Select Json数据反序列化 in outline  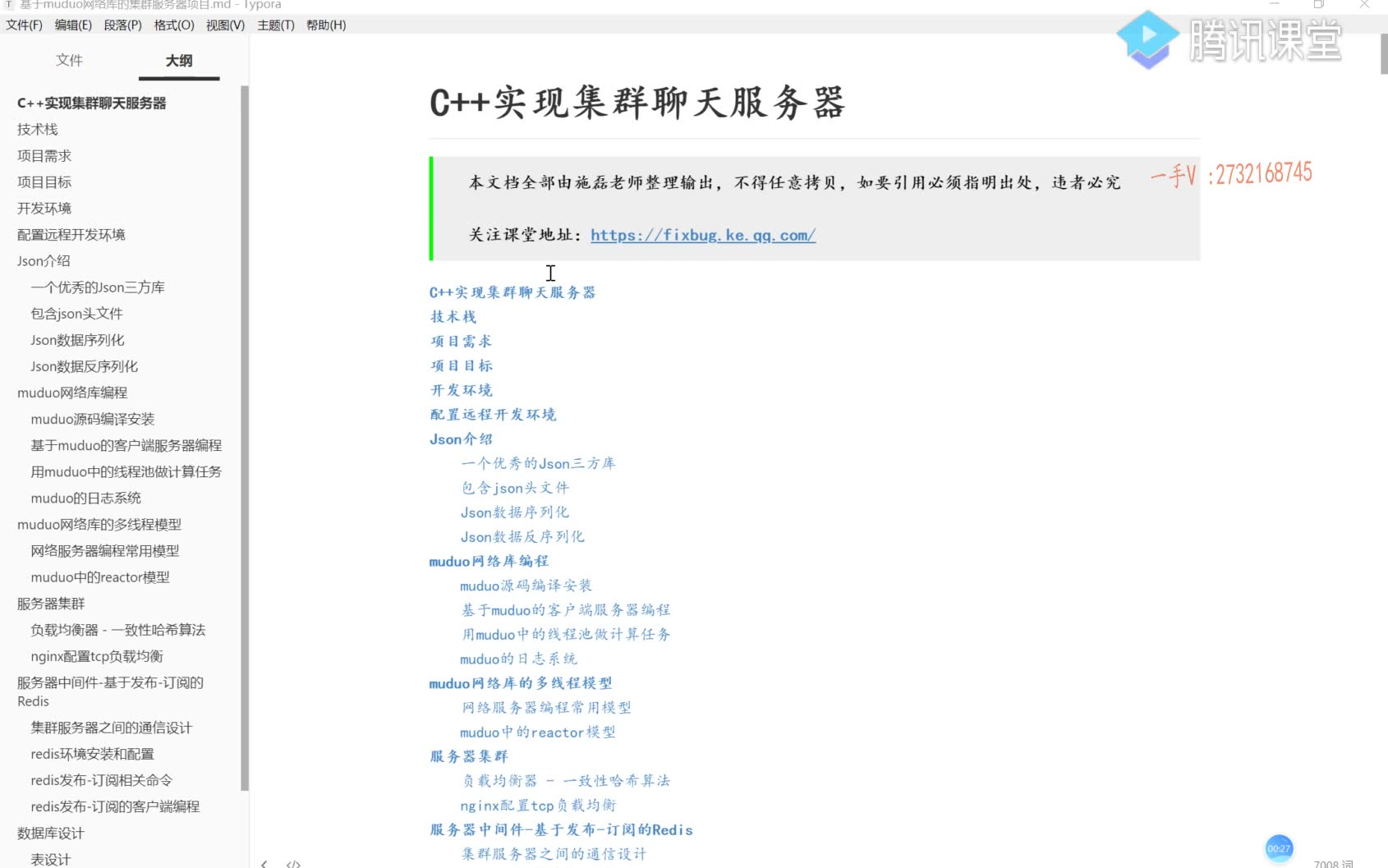coord(85,365)
